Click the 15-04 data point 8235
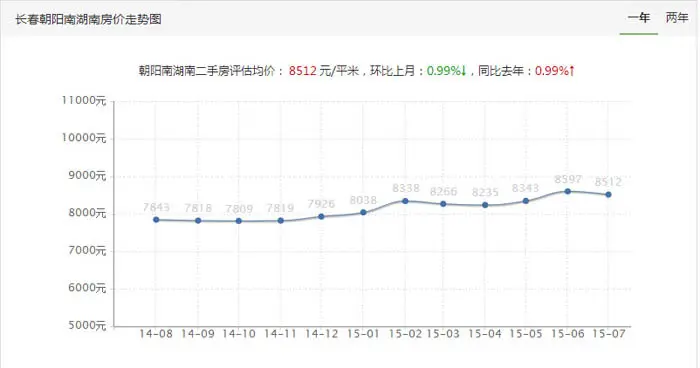 click(485, 205)
